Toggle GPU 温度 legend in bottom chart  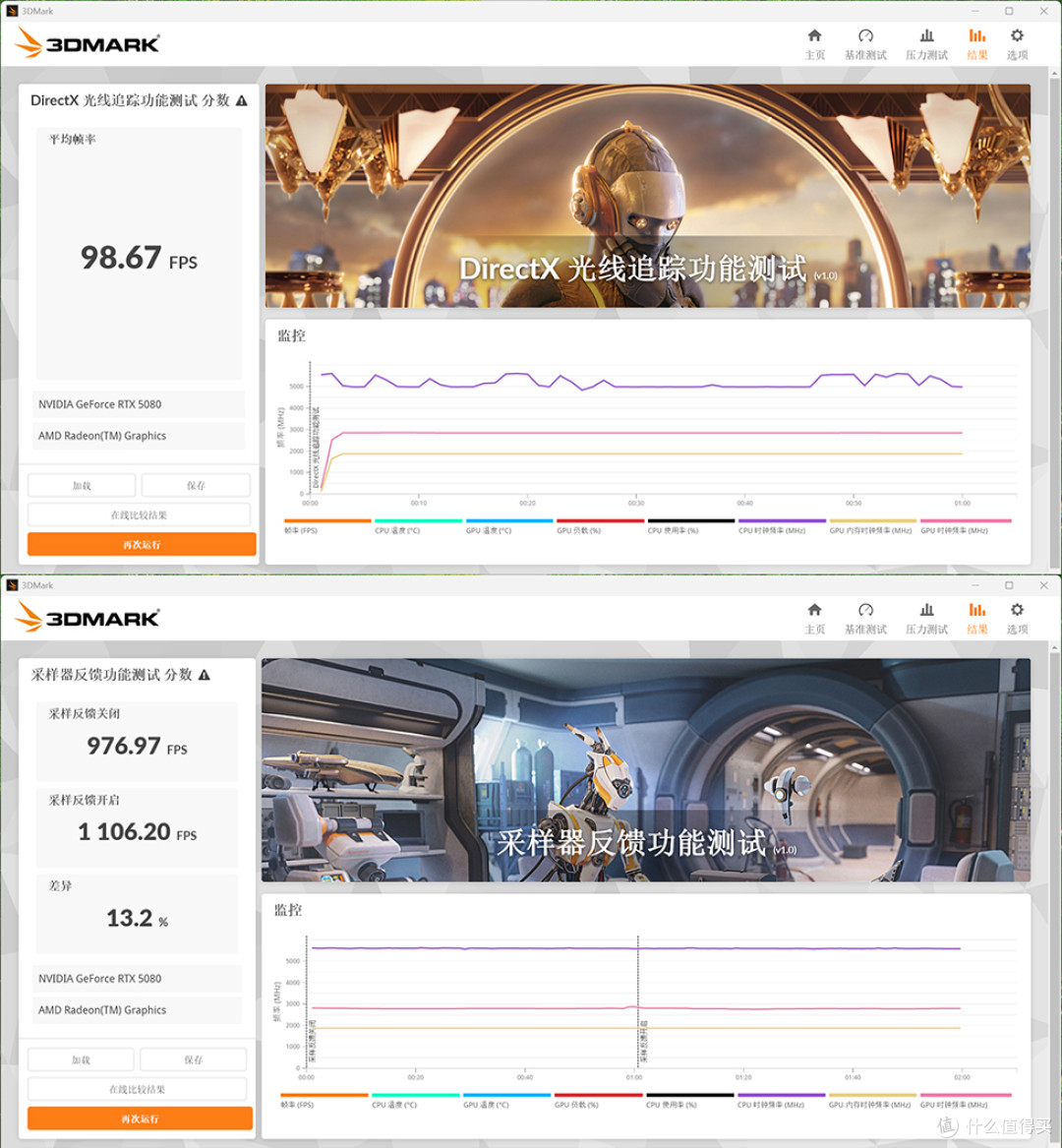pos(506,1101)
